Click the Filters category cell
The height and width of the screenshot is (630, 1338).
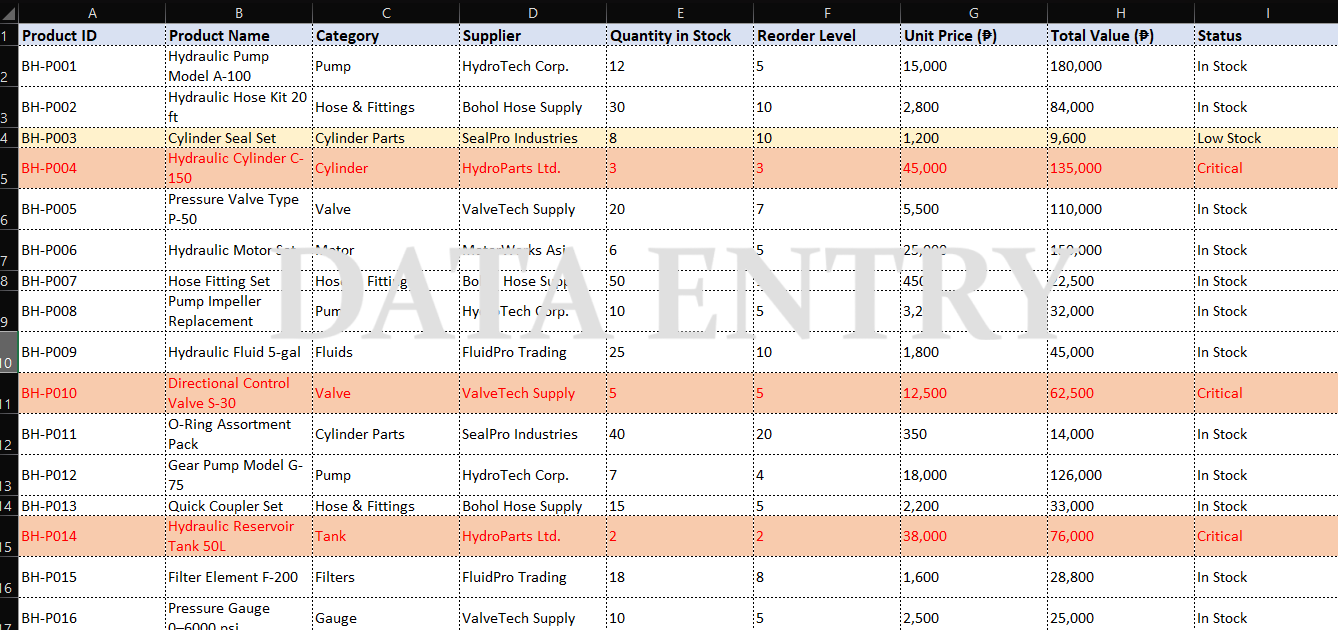coord(386,577)
